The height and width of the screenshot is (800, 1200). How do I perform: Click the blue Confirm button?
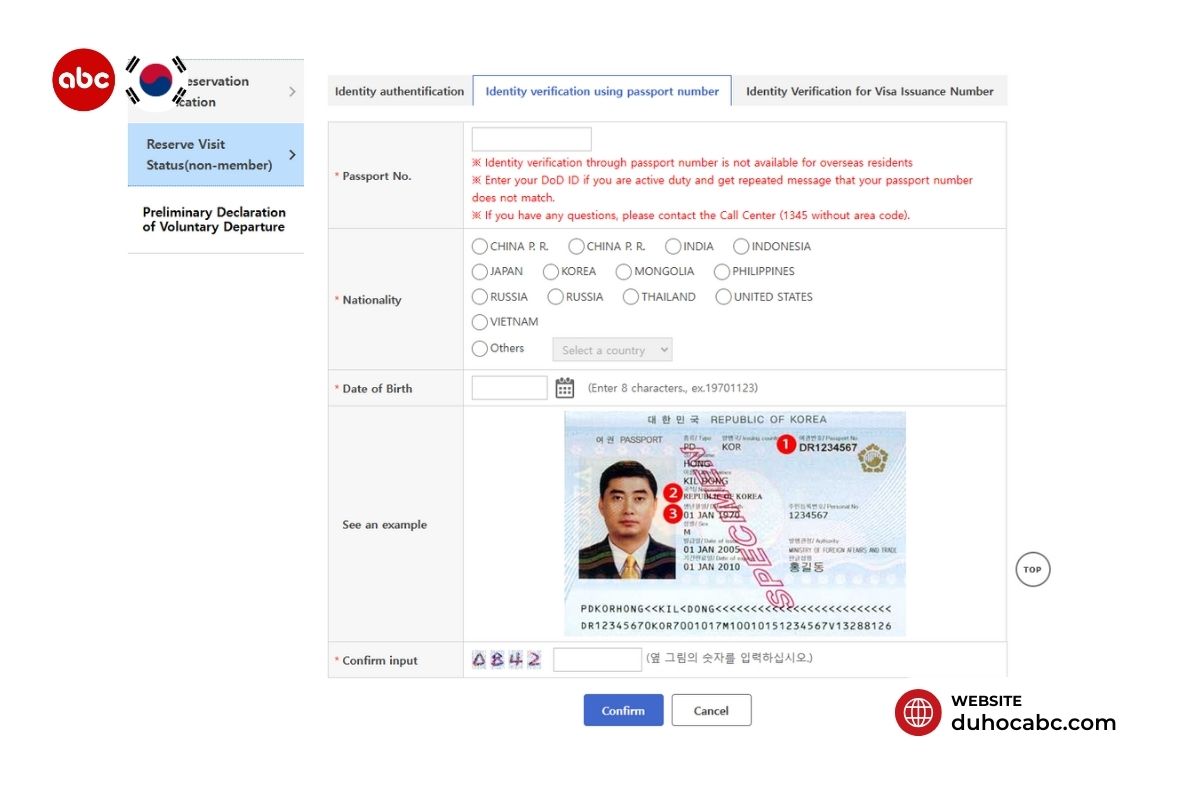click(623, 711)
